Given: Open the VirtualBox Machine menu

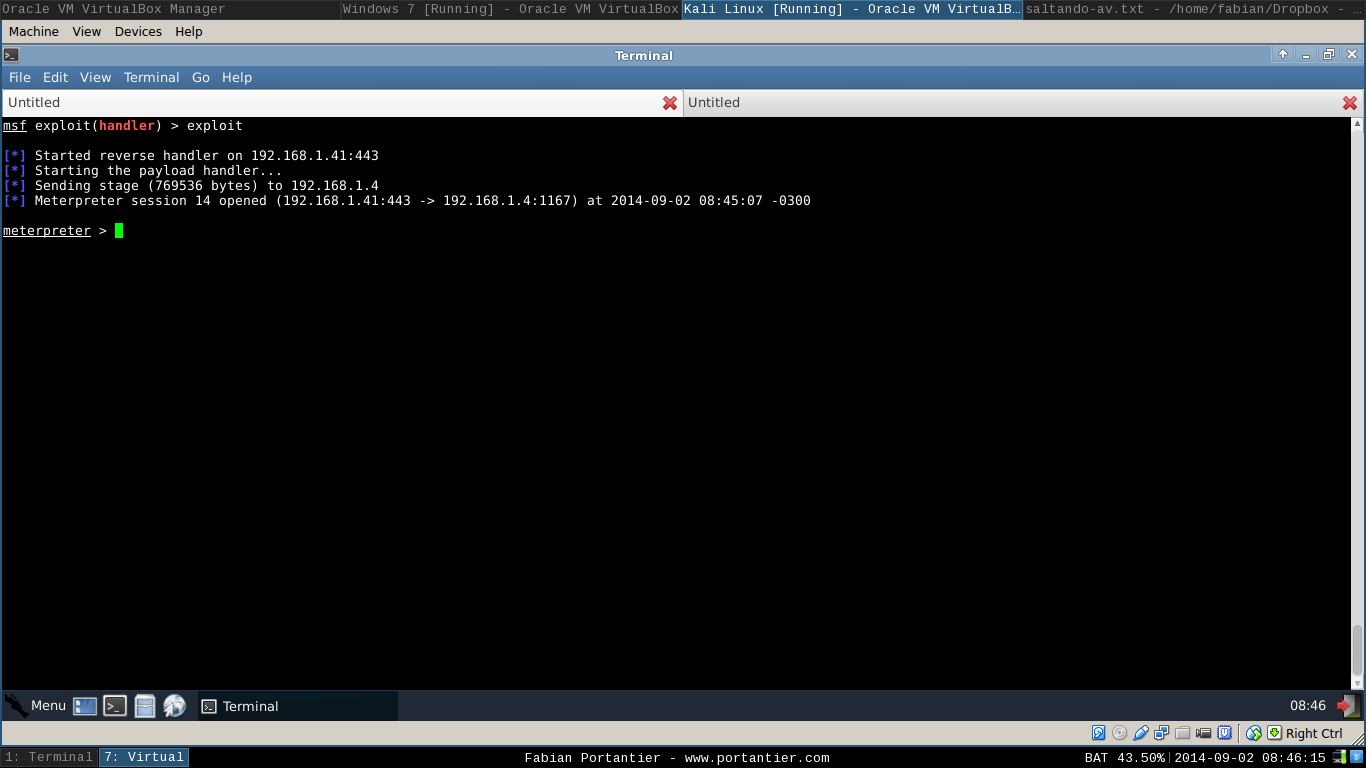Looking at the screenshot, I should coord(34,31).
